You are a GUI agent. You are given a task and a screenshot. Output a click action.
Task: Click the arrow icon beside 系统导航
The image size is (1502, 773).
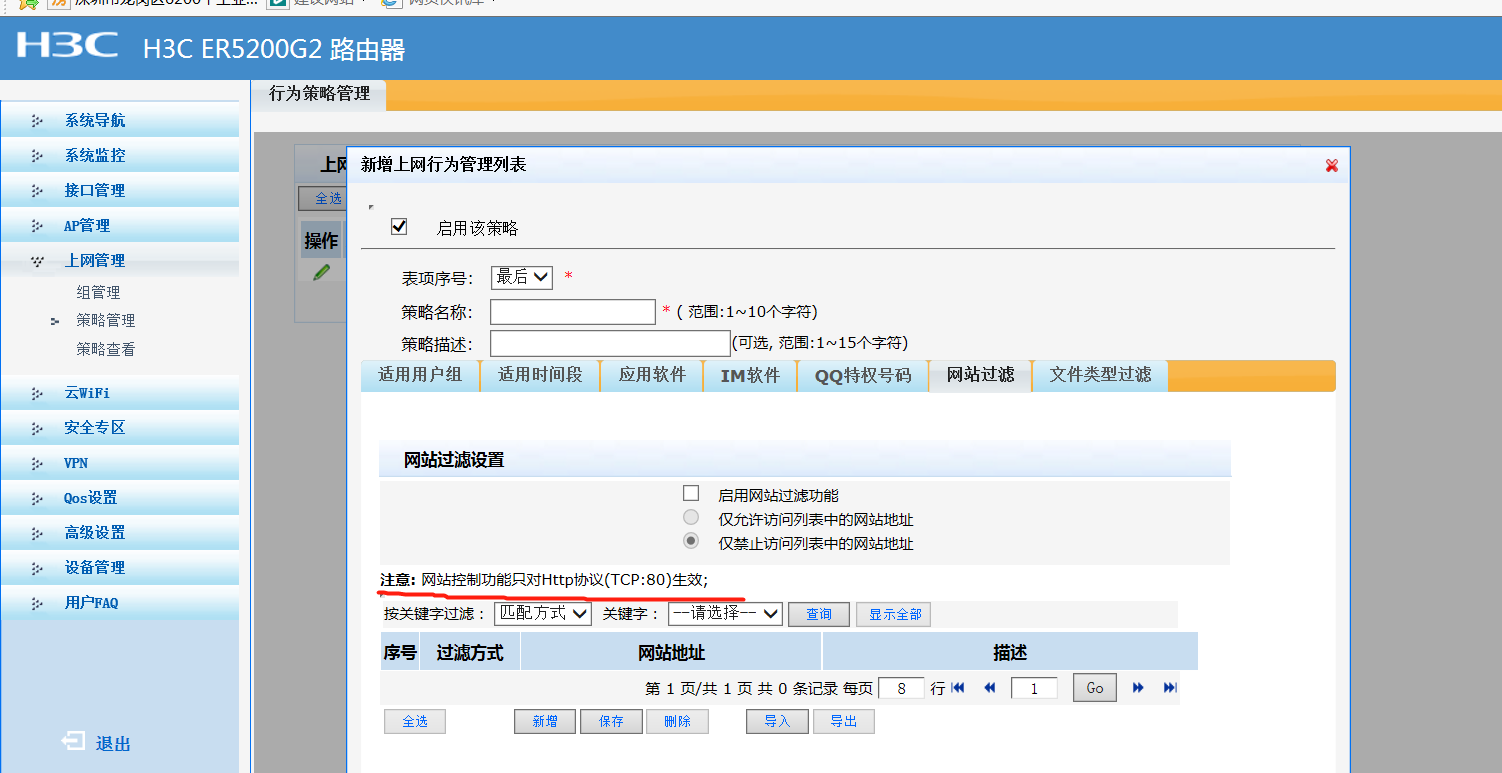point(38,121)
